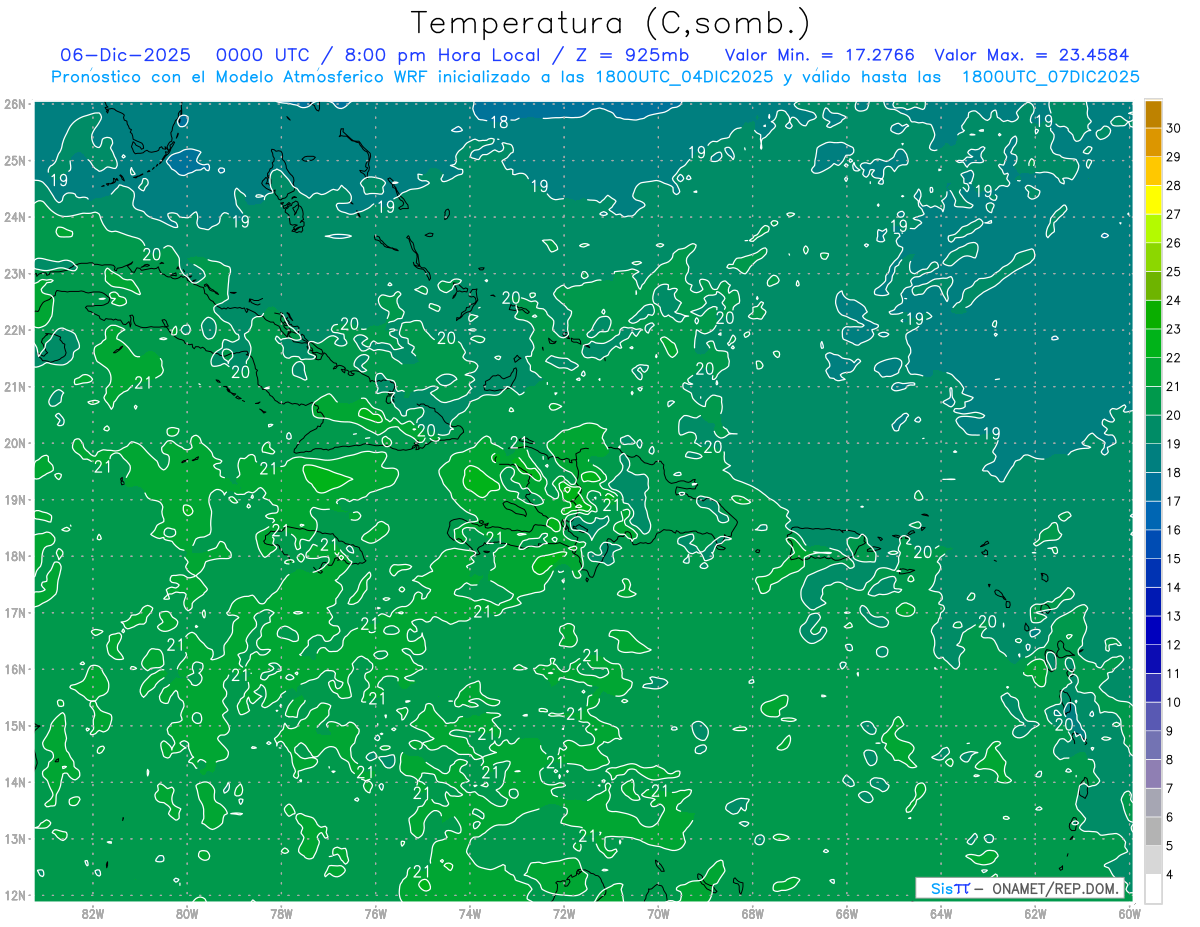Click the 19 contour label near 63W 20N
The image size is (1200, 927).
[x=991, y=433]
